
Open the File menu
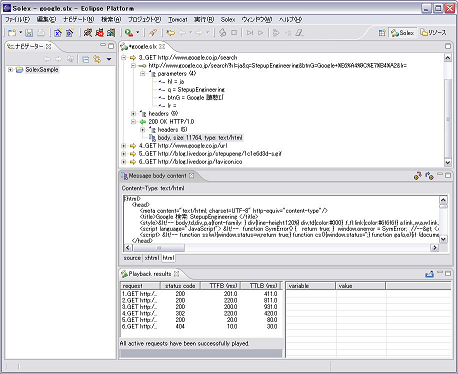(17, 20)
